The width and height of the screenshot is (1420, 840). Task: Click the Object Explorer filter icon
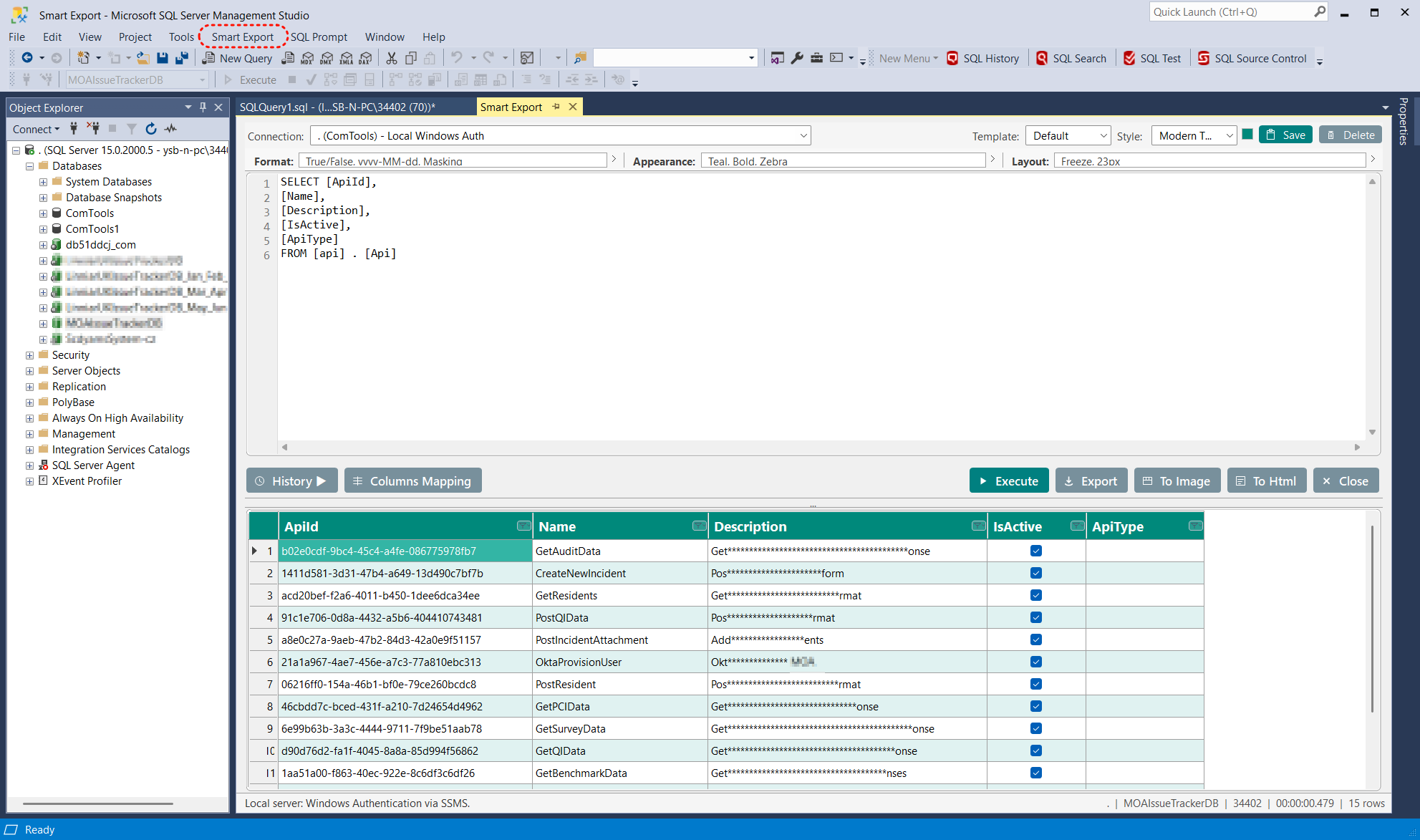click(x=132, y=128)
